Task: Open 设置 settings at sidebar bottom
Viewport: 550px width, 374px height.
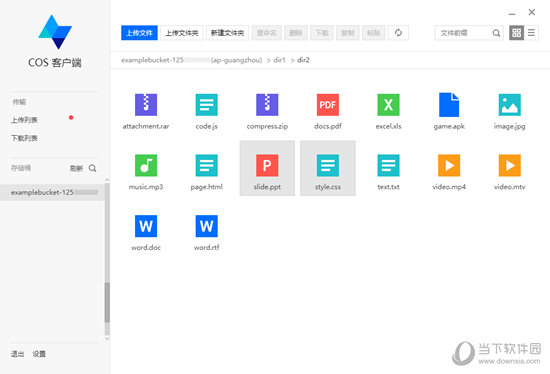Action: (39, 354)
